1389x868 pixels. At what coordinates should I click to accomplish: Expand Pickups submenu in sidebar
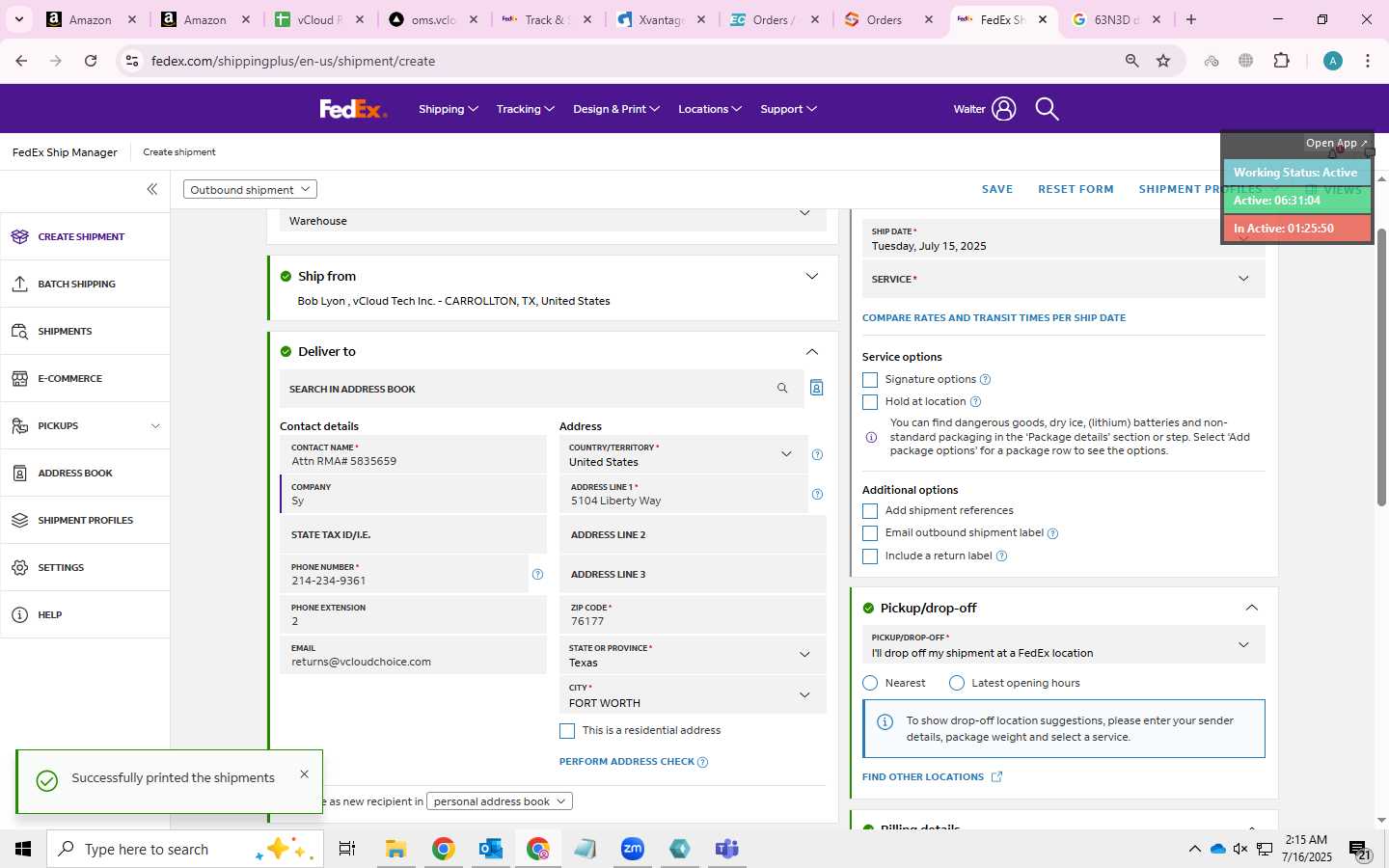[155, 426]
